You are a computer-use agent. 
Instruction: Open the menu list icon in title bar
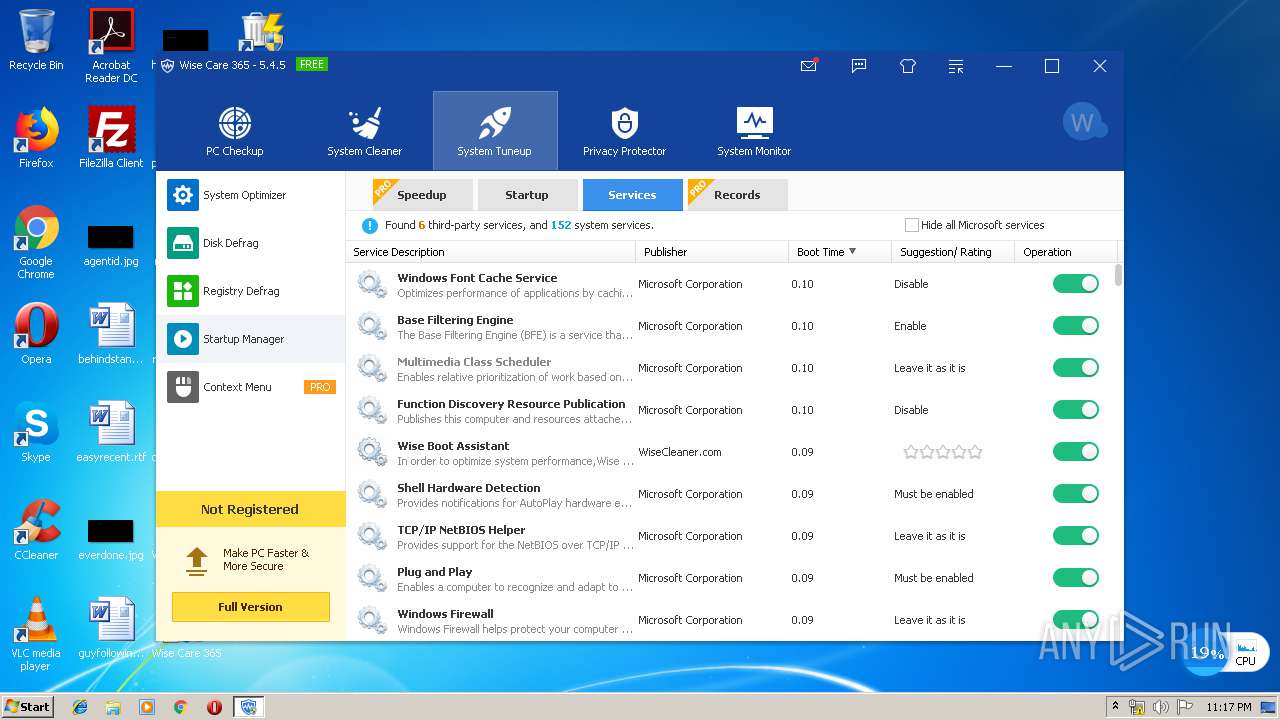tap(956, 66)
